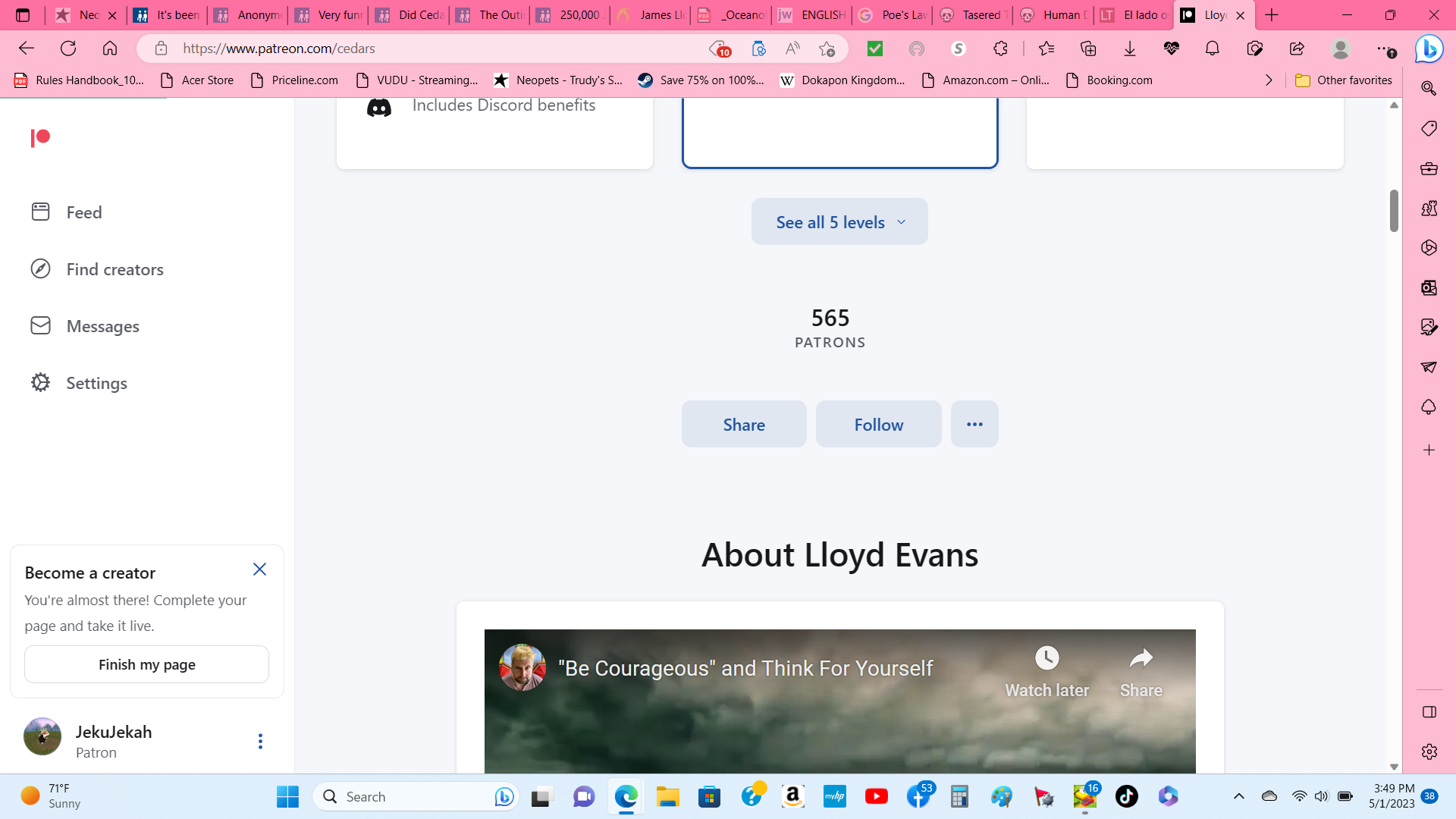This screenshot has width=1456, height=819.
Task: Open a new browser tab
Action: pyautogui.click(x=1272, y=15)
